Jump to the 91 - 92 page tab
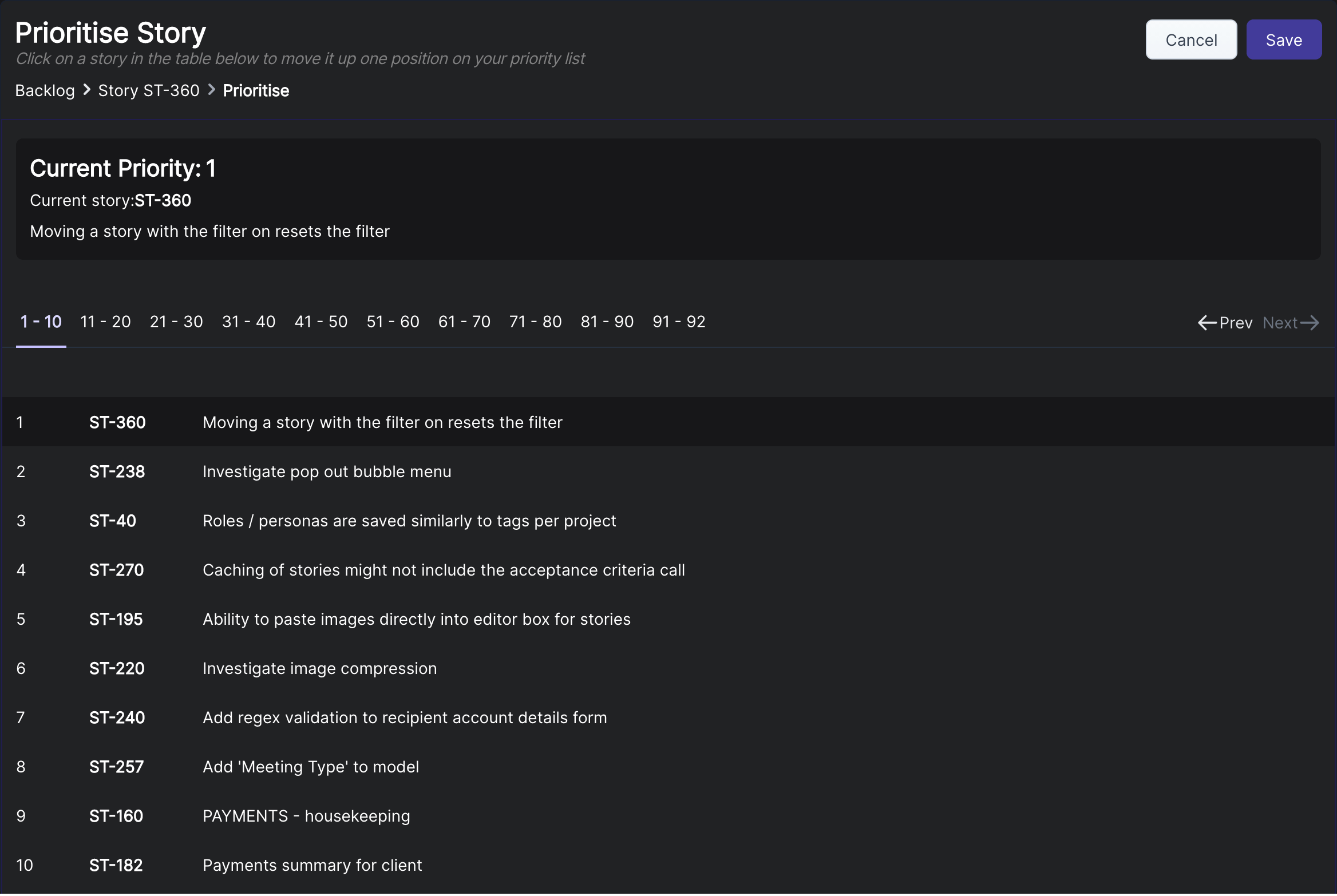The image size is (1337, 896). tap(679, 322)
